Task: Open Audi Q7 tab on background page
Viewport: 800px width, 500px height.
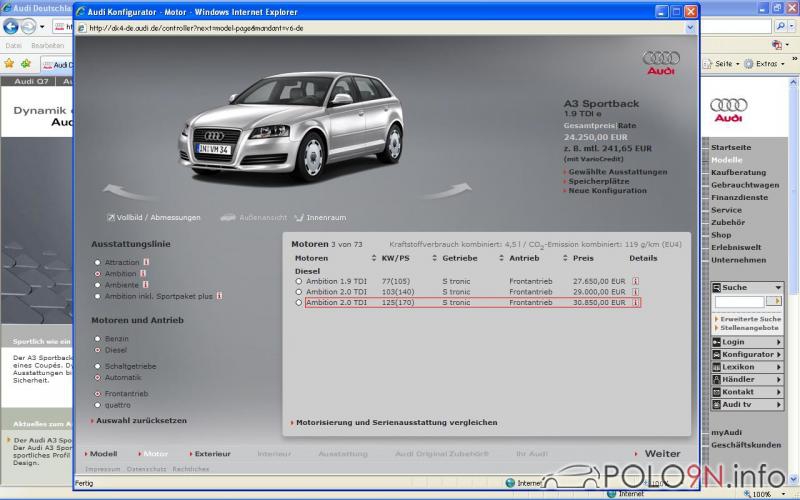Action: [x=31, y=81]
